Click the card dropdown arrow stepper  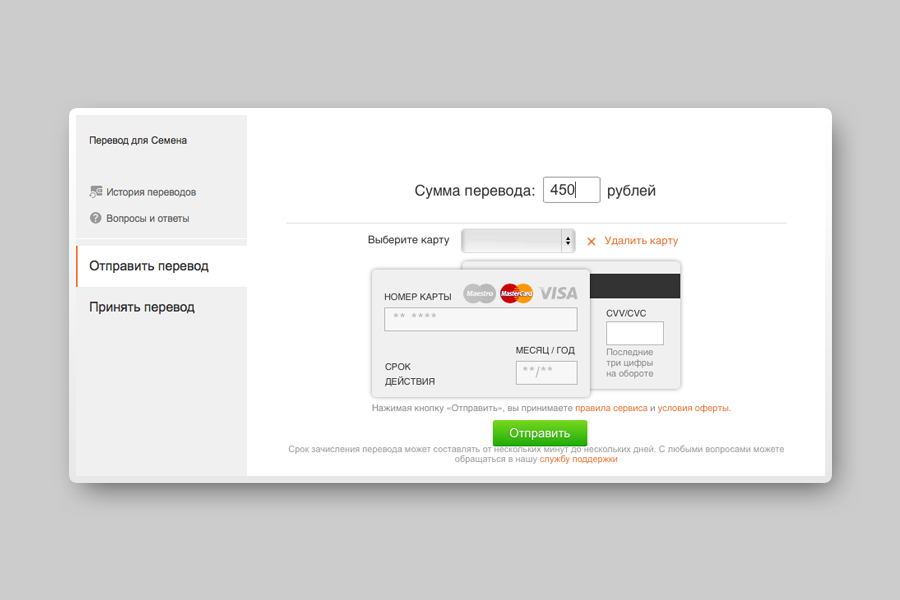coord(568,241)
